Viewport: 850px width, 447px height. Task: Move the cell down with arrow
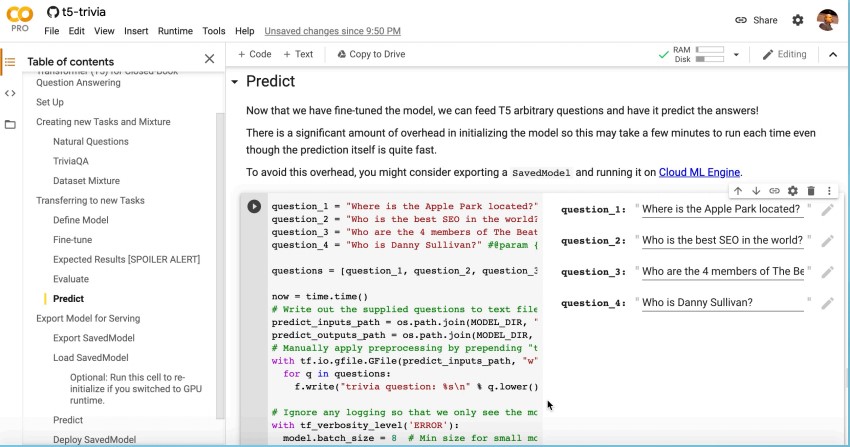756,191
